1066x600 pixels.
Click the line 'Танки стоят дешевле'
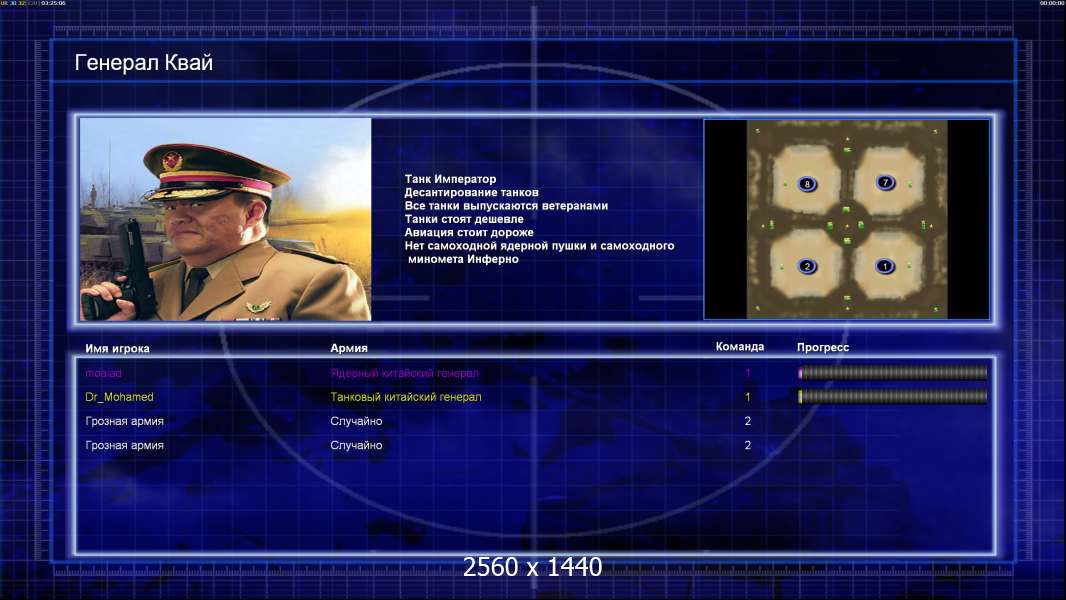pyautogui.click(x=464, y=219)
